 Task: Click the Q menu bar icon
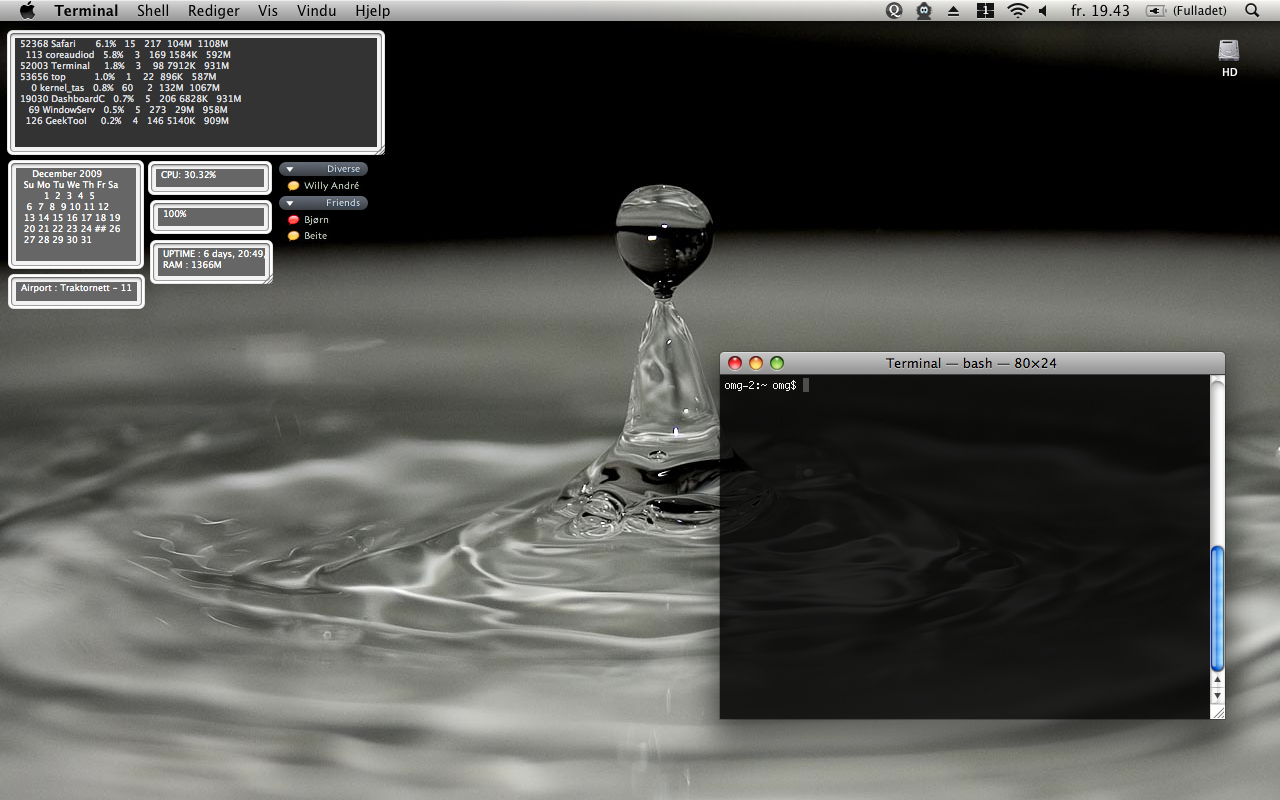pos(895,11)
